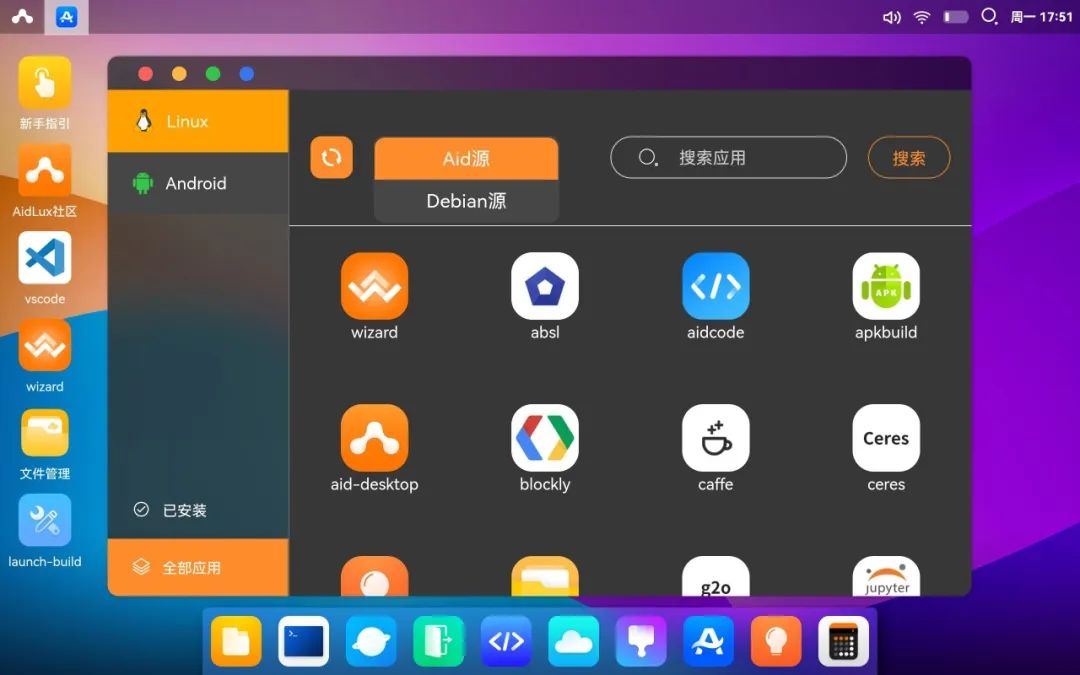
Task: Click the AidLux logo in the top bar
Action: point(22,17)
